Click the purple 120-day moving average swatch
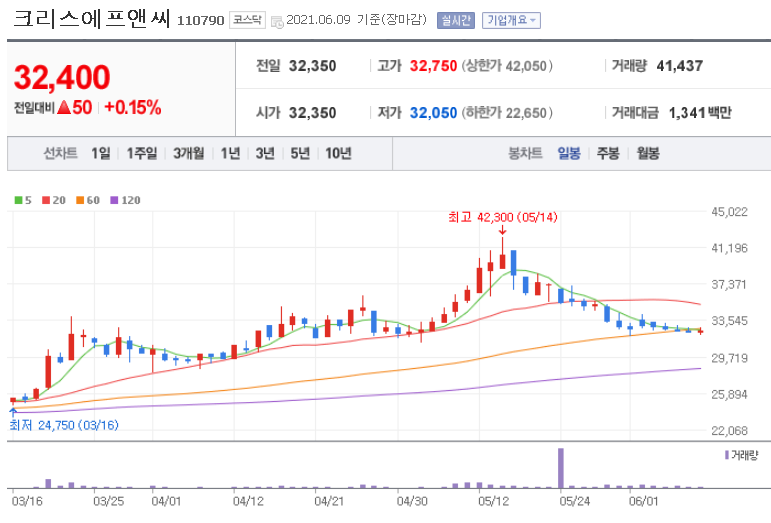Viewport: 771px width, 523px height. [x=114, y=200]
